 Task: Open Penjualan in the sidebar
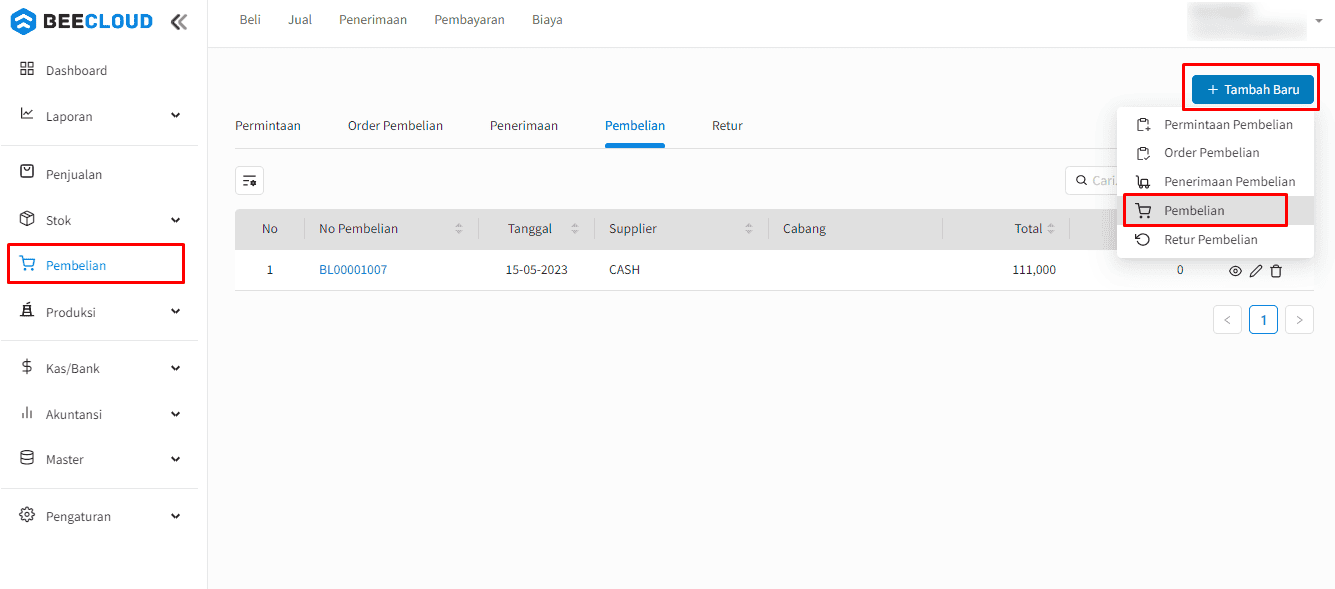click(74, 174)
